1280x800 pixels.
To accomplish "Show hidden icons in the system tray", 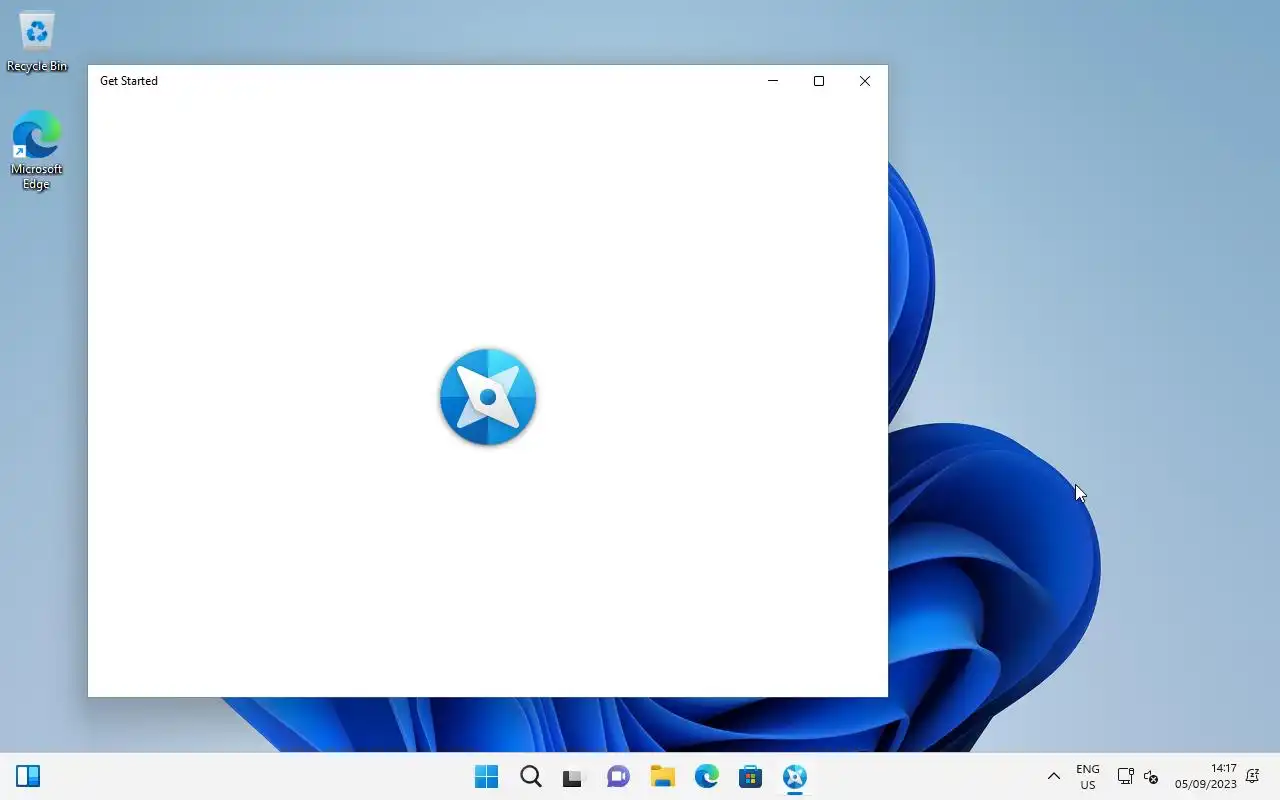I will (x=1053, y=776).
